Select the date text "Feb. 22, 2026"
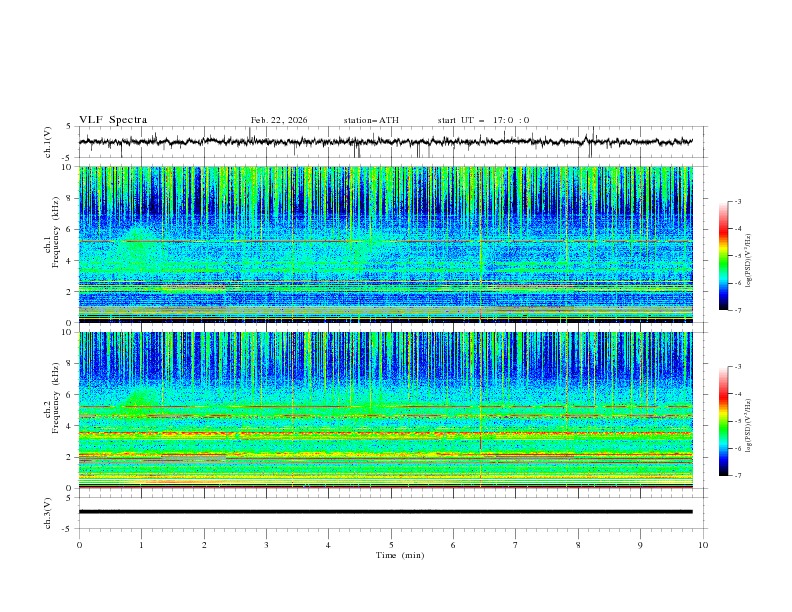 click(279, 120)
